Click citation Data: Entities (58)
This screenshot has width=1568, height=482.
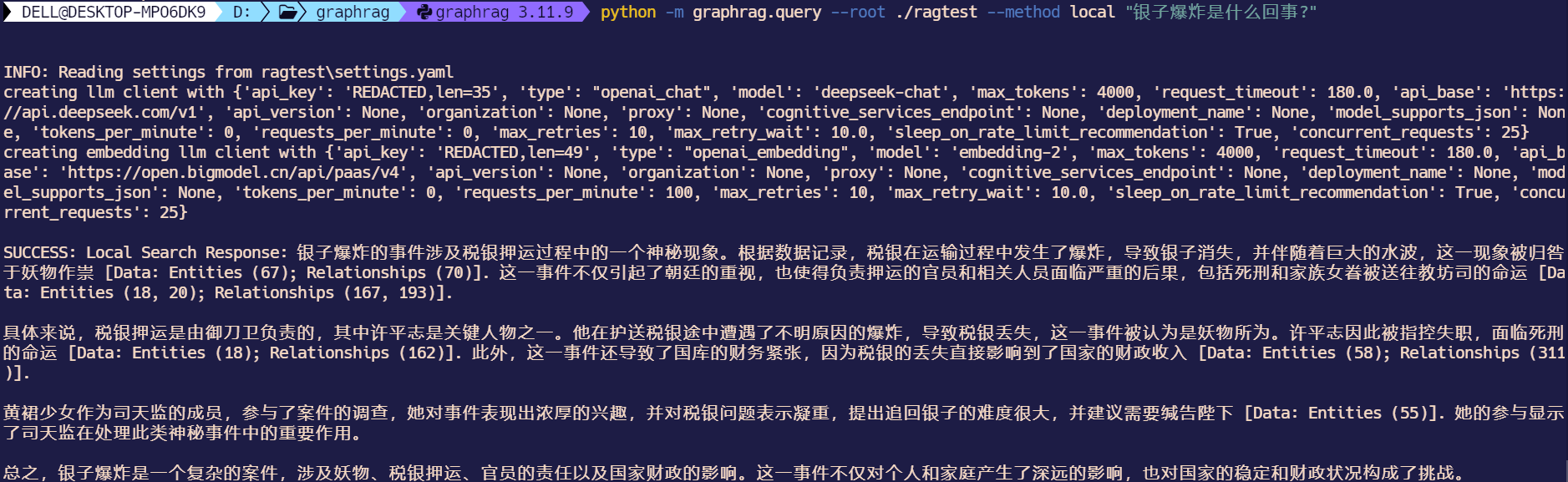pyautogui.click(x=1296, y=353)
